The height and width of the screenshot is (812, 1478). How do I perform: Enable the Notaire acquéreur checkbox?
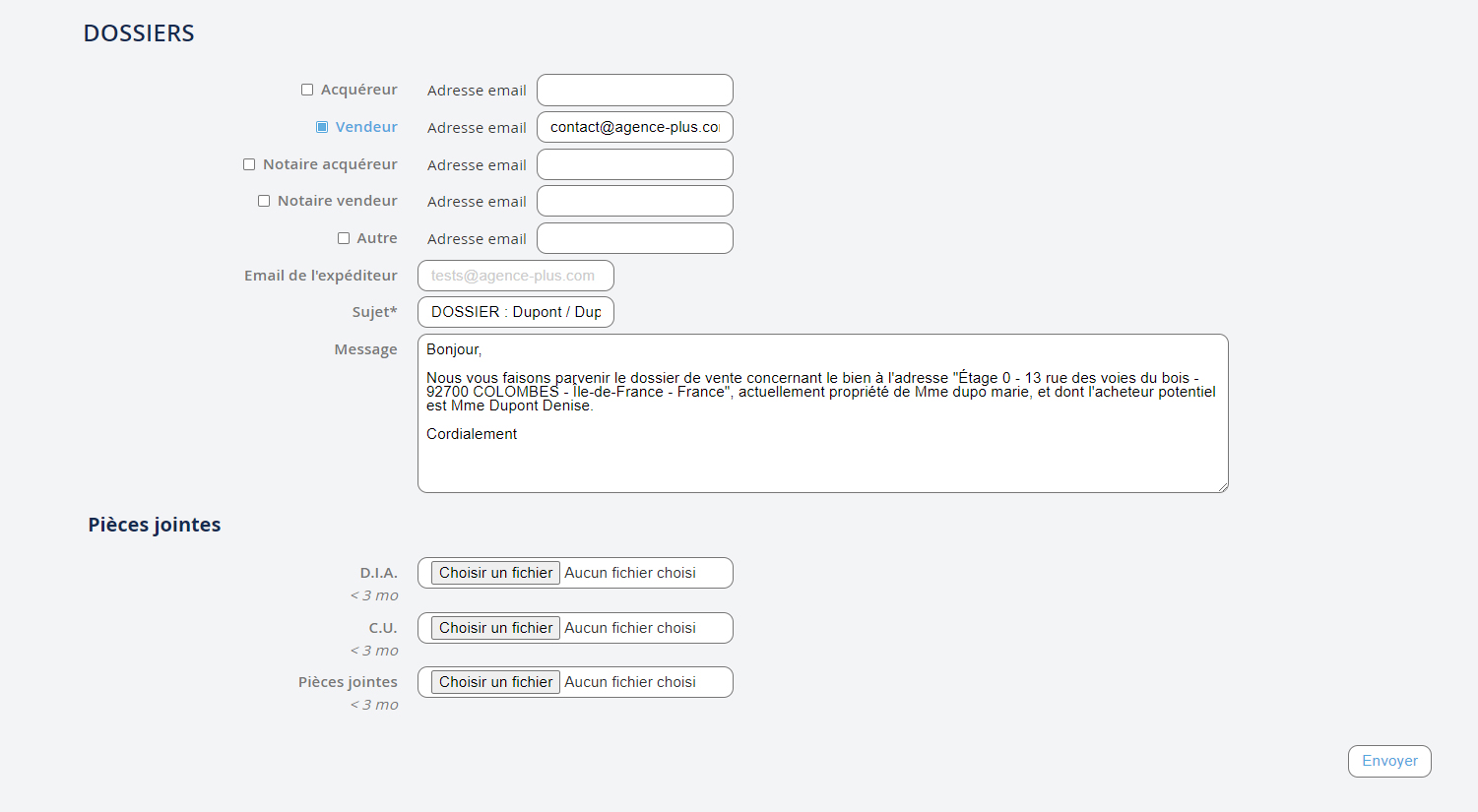pyautogui.click(x=249, y=164)
